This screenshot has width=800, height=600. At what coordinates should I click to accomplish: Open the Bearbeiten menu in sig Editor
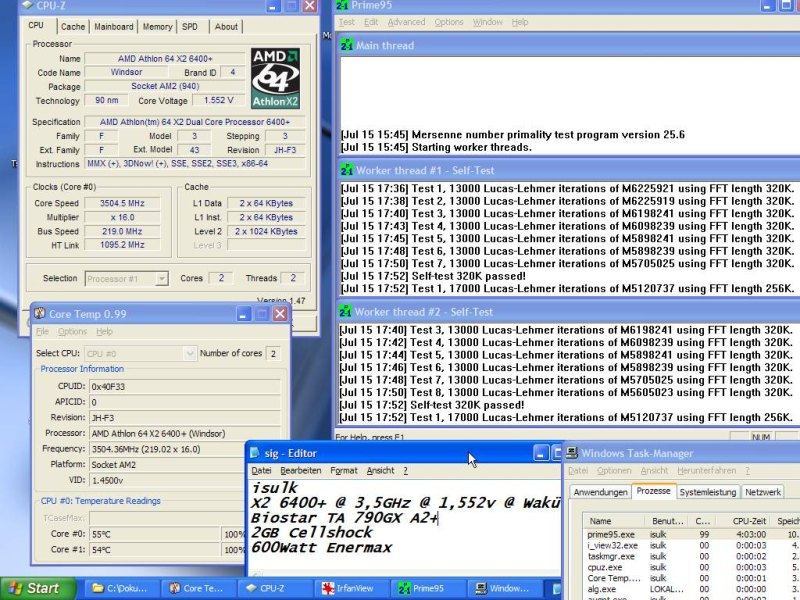pos(301,470)
